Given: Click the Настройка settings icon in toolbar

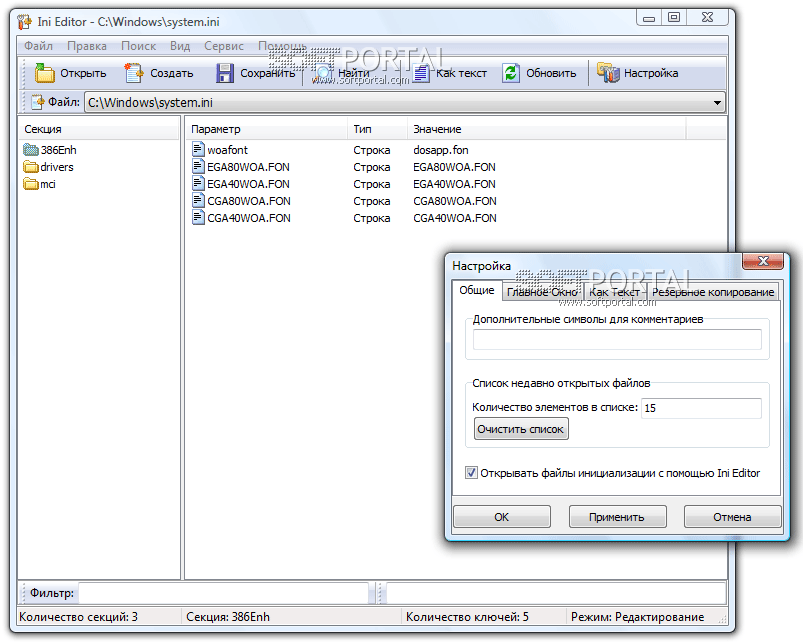Looking at the screenshot, I should pyautogui.click(x=608, y=73).
